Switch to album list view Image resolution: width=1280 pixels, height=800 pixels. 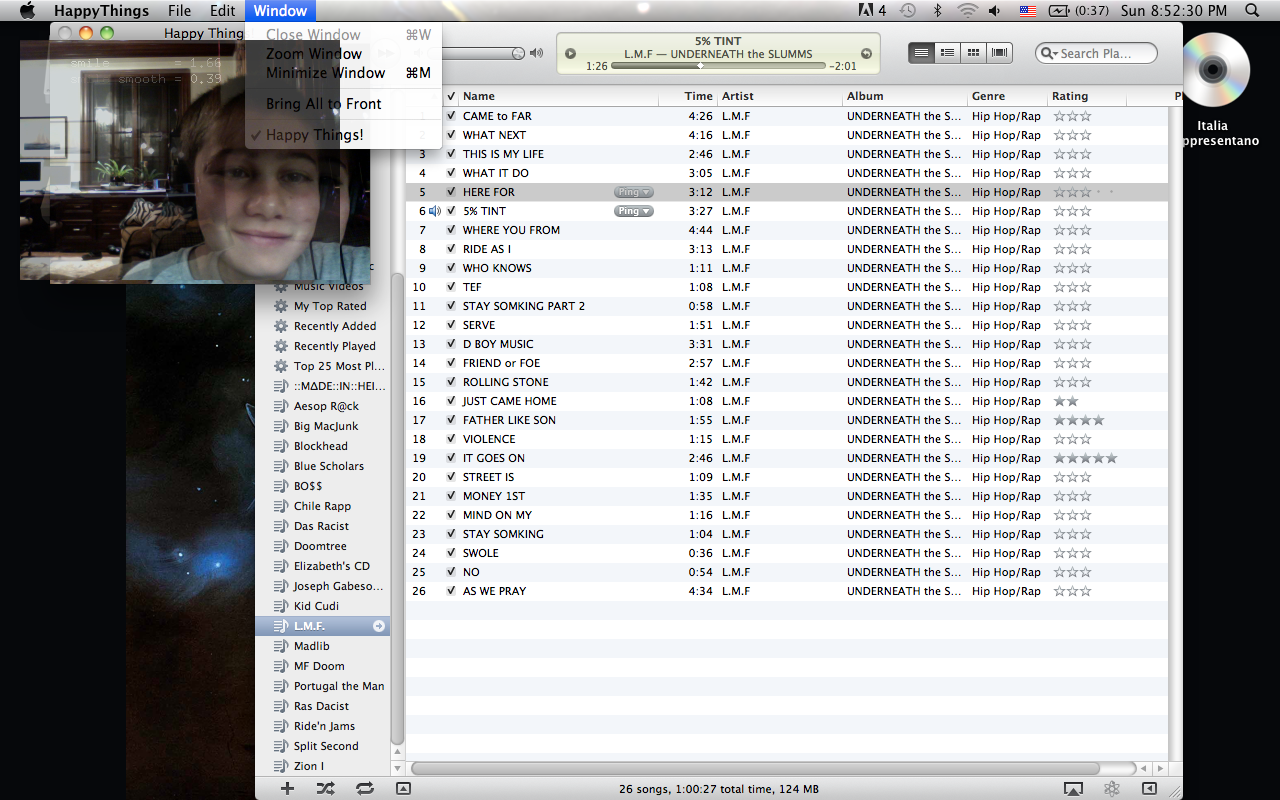click(947, 52)
